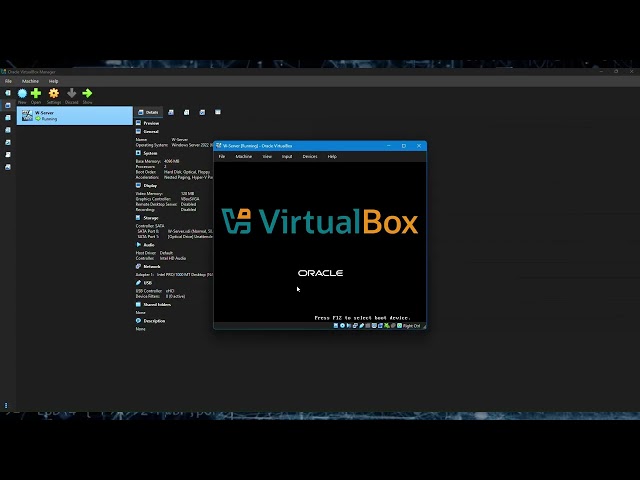Select the Media tool in the Manager sidebar
640x480 pixels.
tap(8, 130)
